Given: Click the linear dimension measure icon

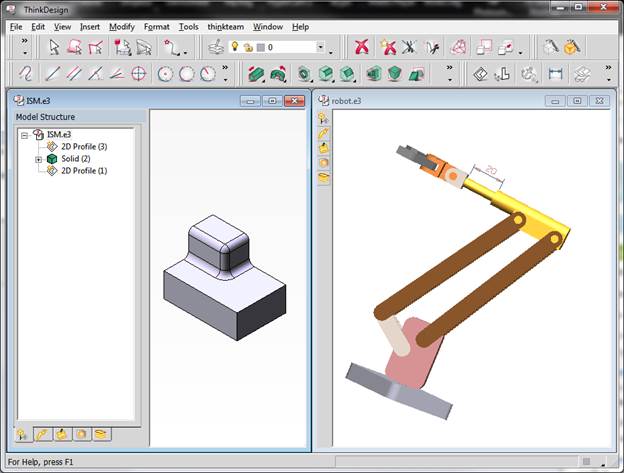Looking at the screenshot, I should pyautogui.click(x=555, y=74).
